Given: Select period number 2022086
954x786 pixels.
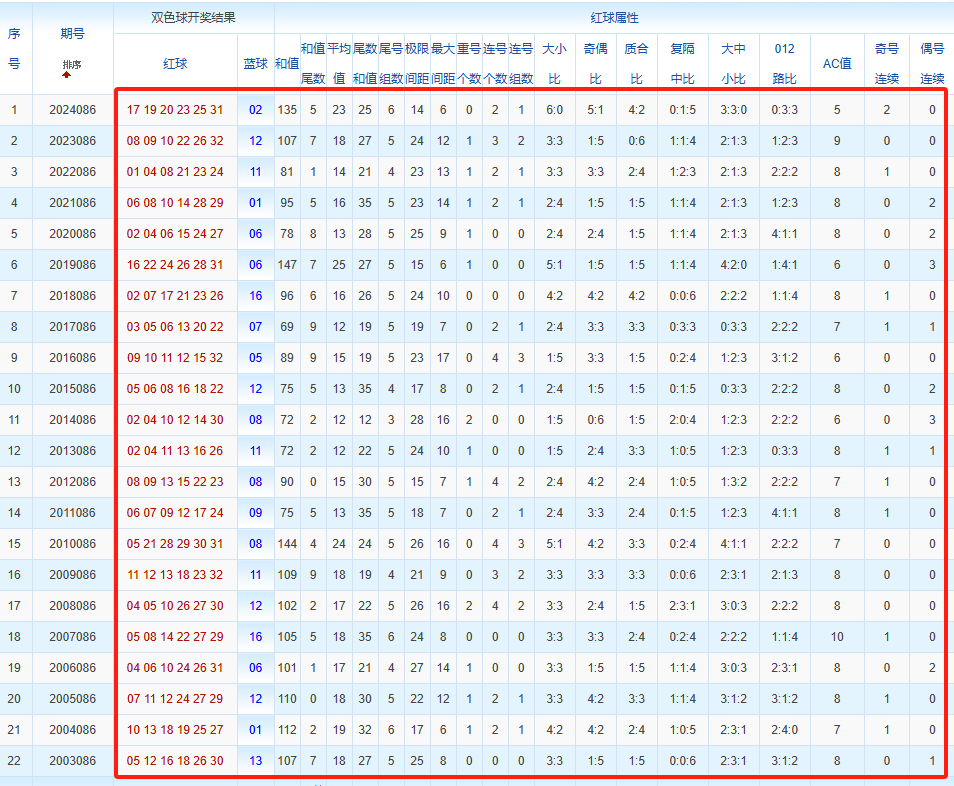Looking at the screenshot, I should point(72,172).
